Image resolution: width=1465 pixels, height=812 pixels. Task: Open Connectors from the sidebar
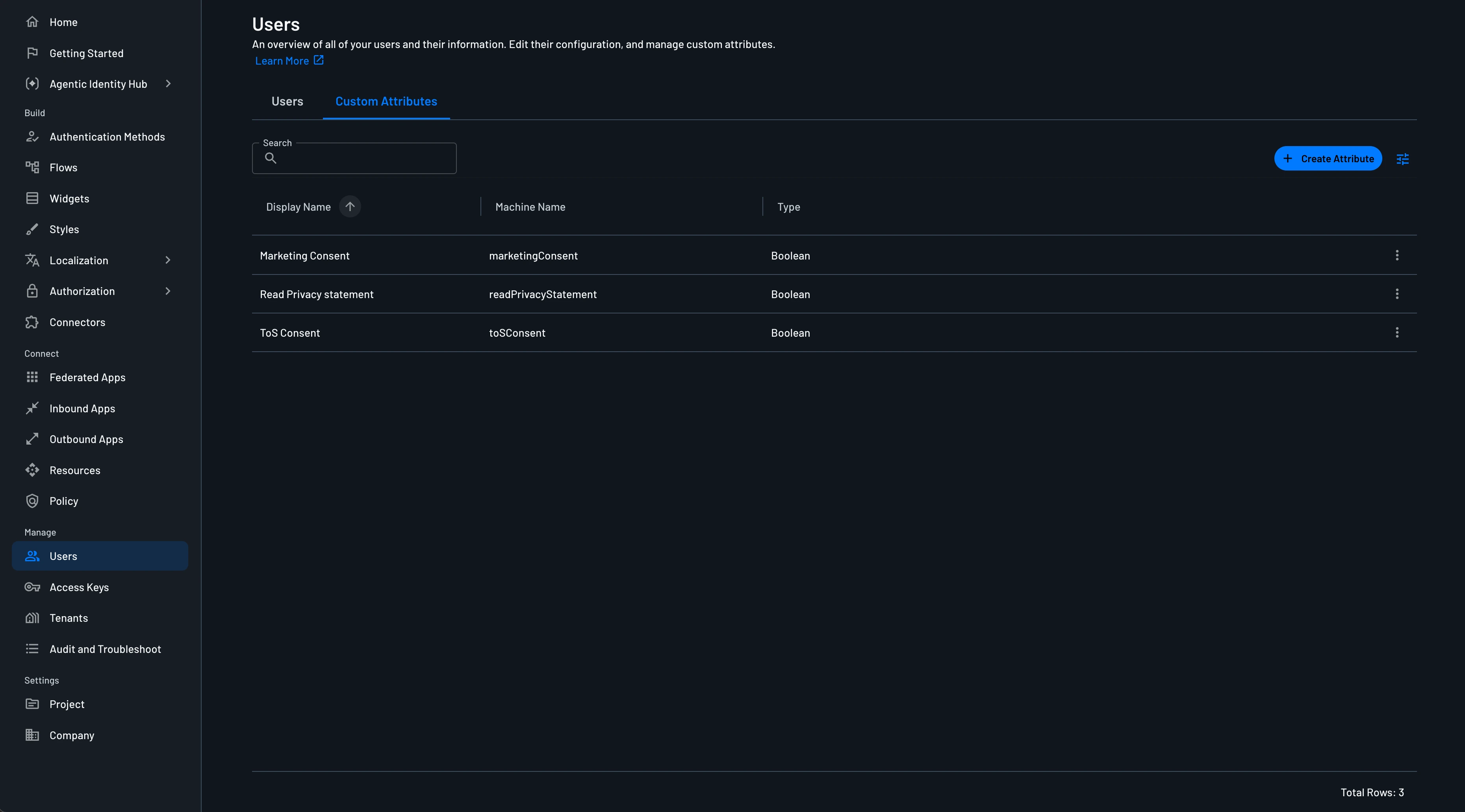tap(100, 322)
